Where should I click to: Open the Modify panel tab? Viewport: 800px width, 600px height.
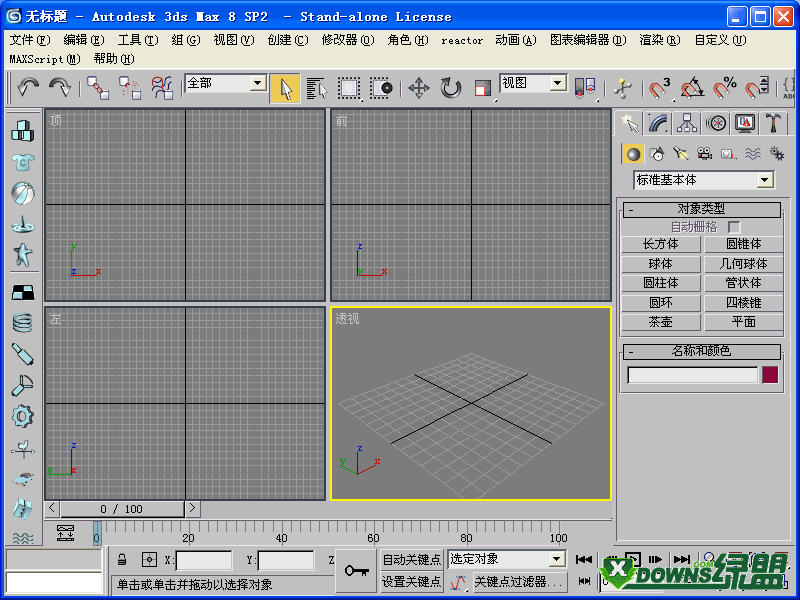(658, 123)
